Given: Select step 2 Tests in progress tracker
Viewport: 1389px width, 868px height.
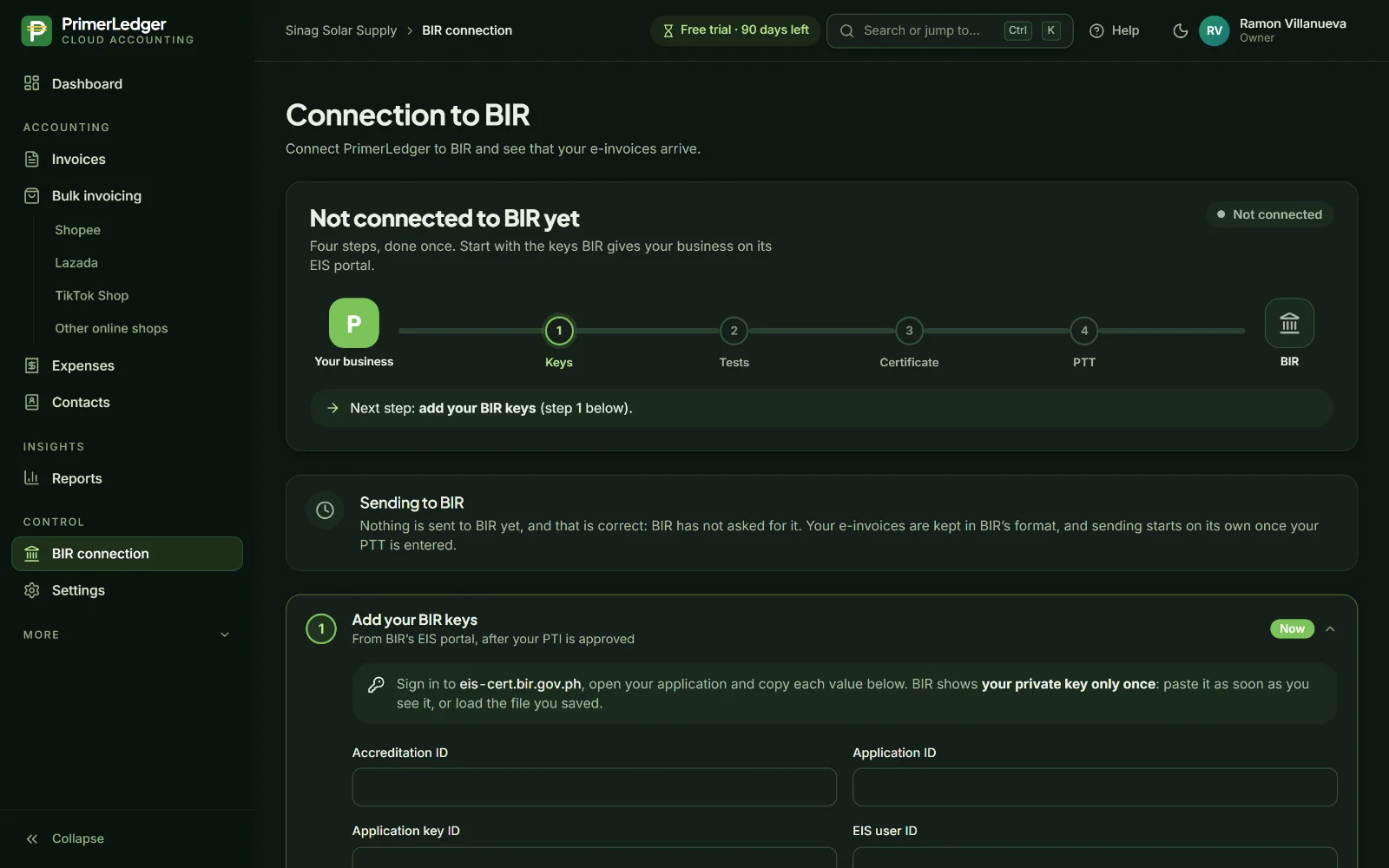Looking at the screenshot, I should [734, 331].
